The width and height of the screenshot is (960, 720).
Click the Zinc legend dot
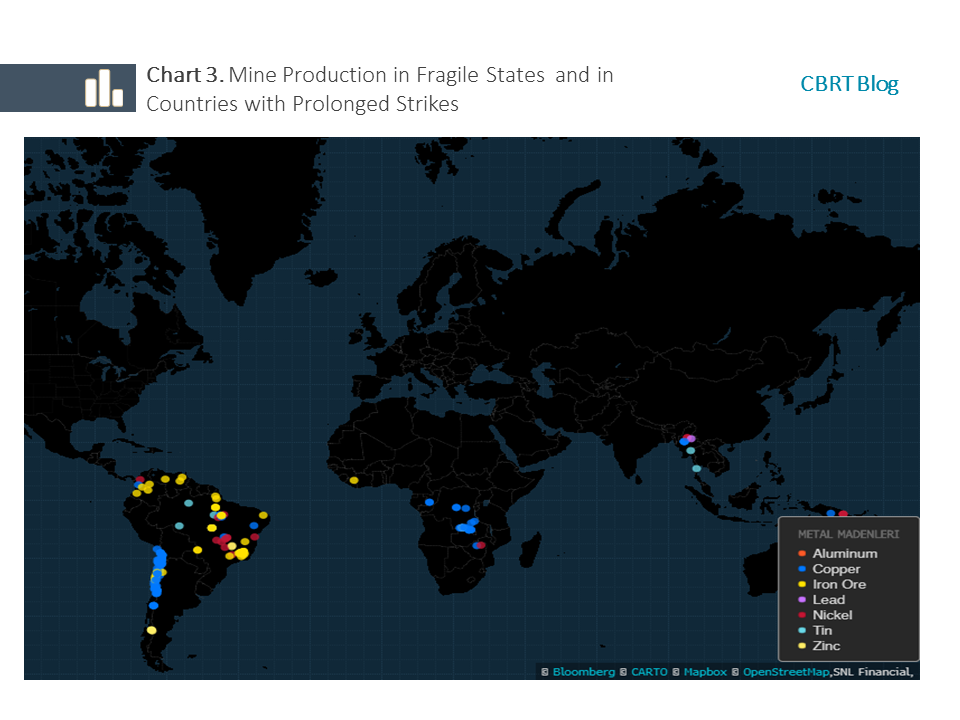[x=800, y=646]
